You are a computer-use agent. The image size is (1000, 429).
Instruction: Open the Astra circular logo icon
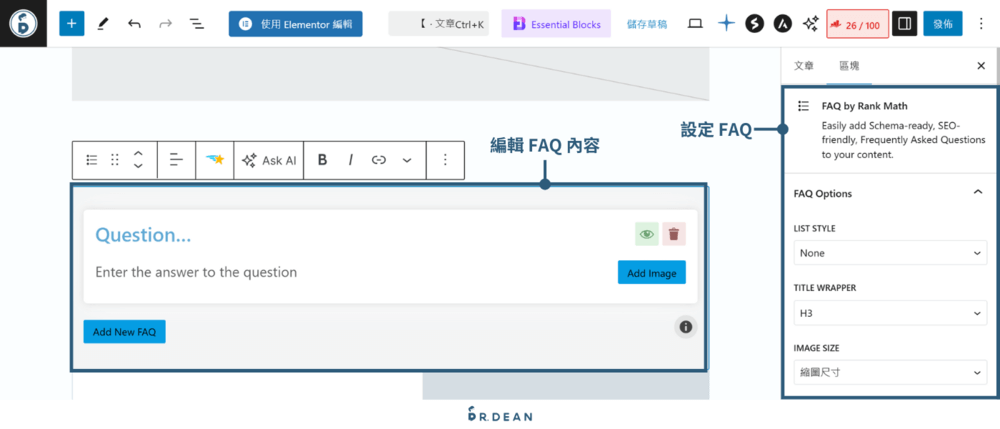783,24
